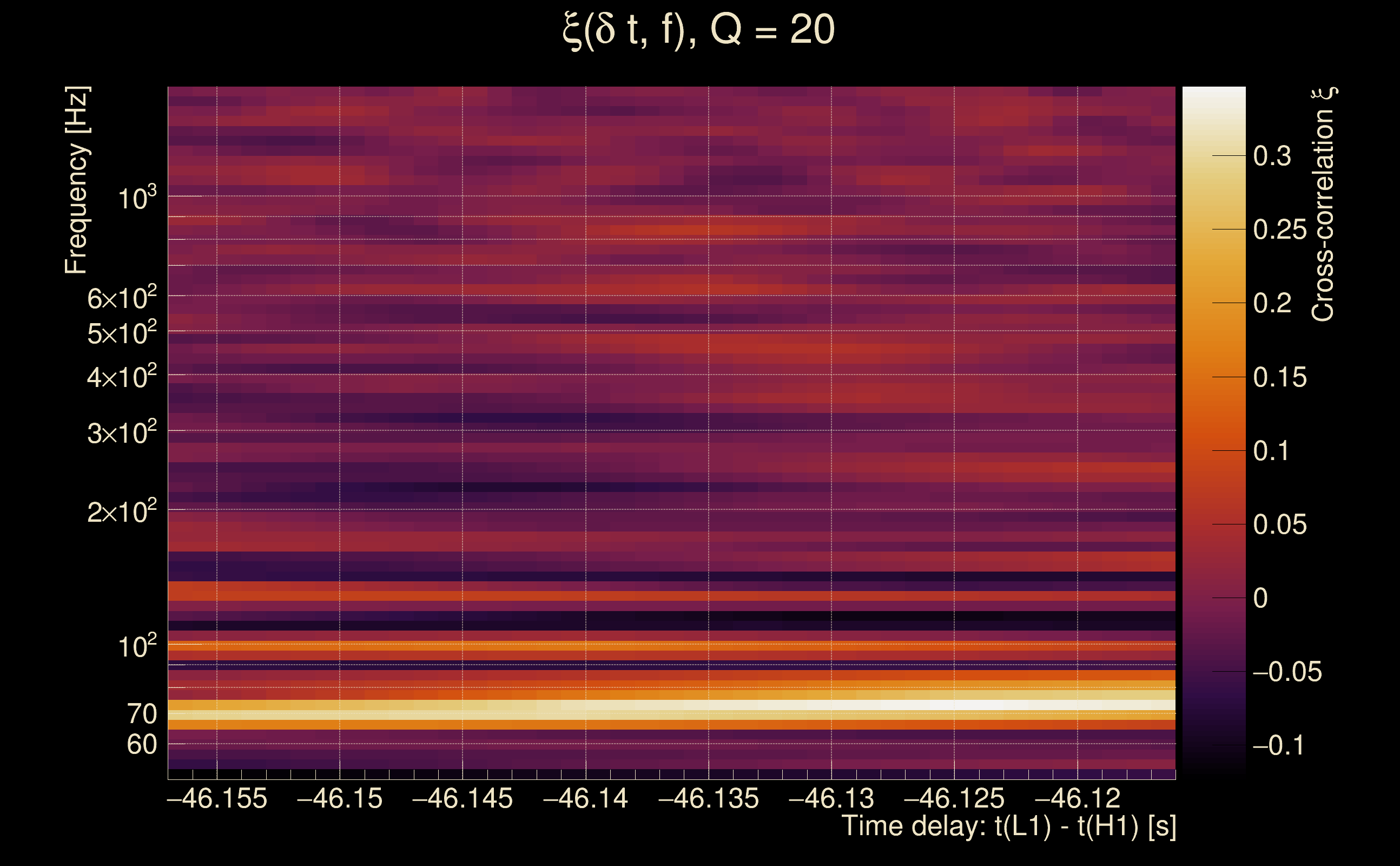The height and width of the screenshot is (866, 1400).
Task: Click the plot title ξ(δ t, f), Q = 20
Action: 699,30
